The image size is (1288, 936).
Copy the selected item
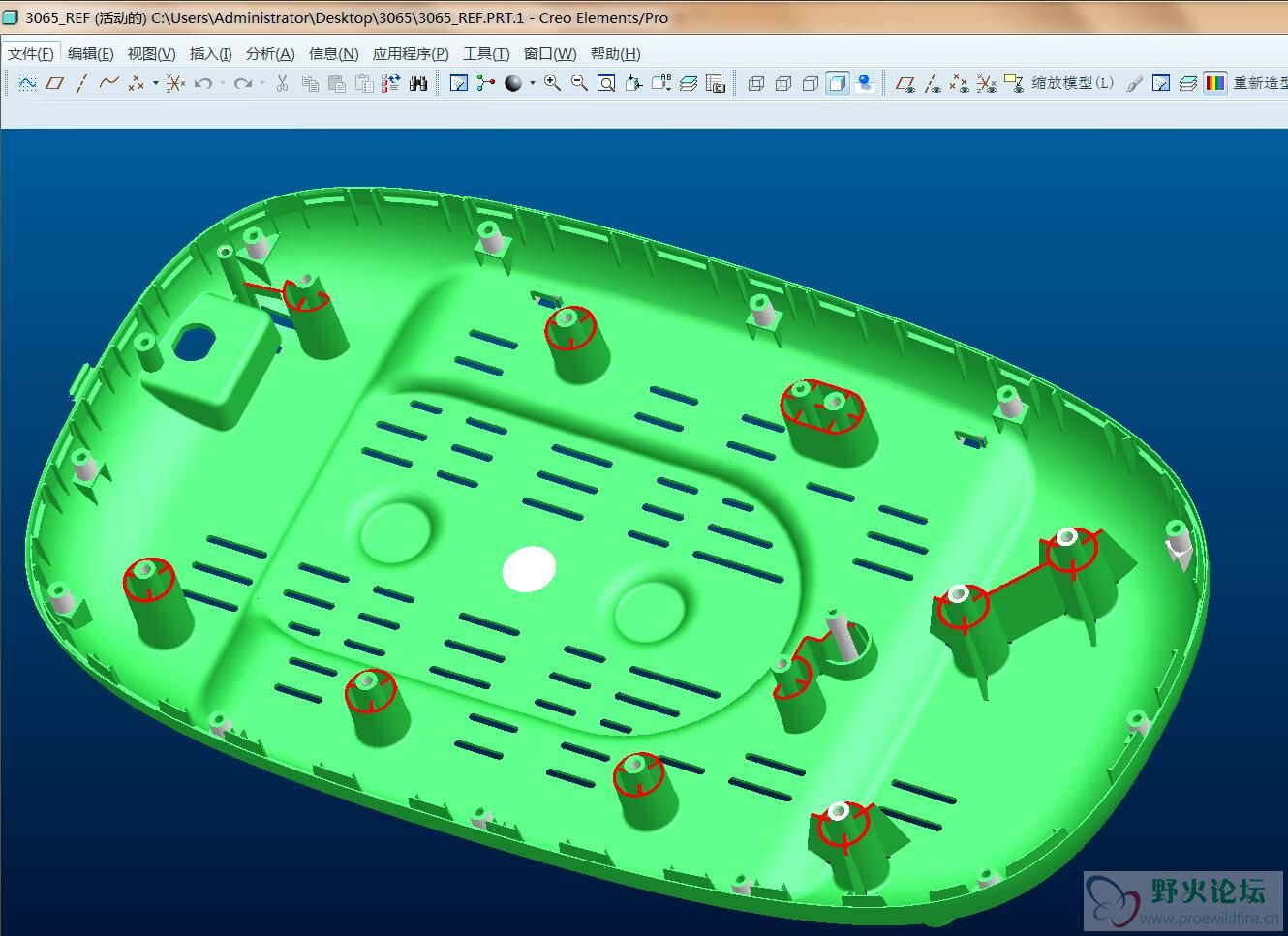click(310, 83)
